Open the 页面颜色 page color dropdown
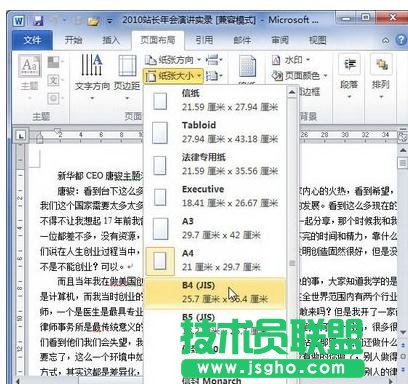This screenshot has width=408, height=384. click(x=299, y=76)
